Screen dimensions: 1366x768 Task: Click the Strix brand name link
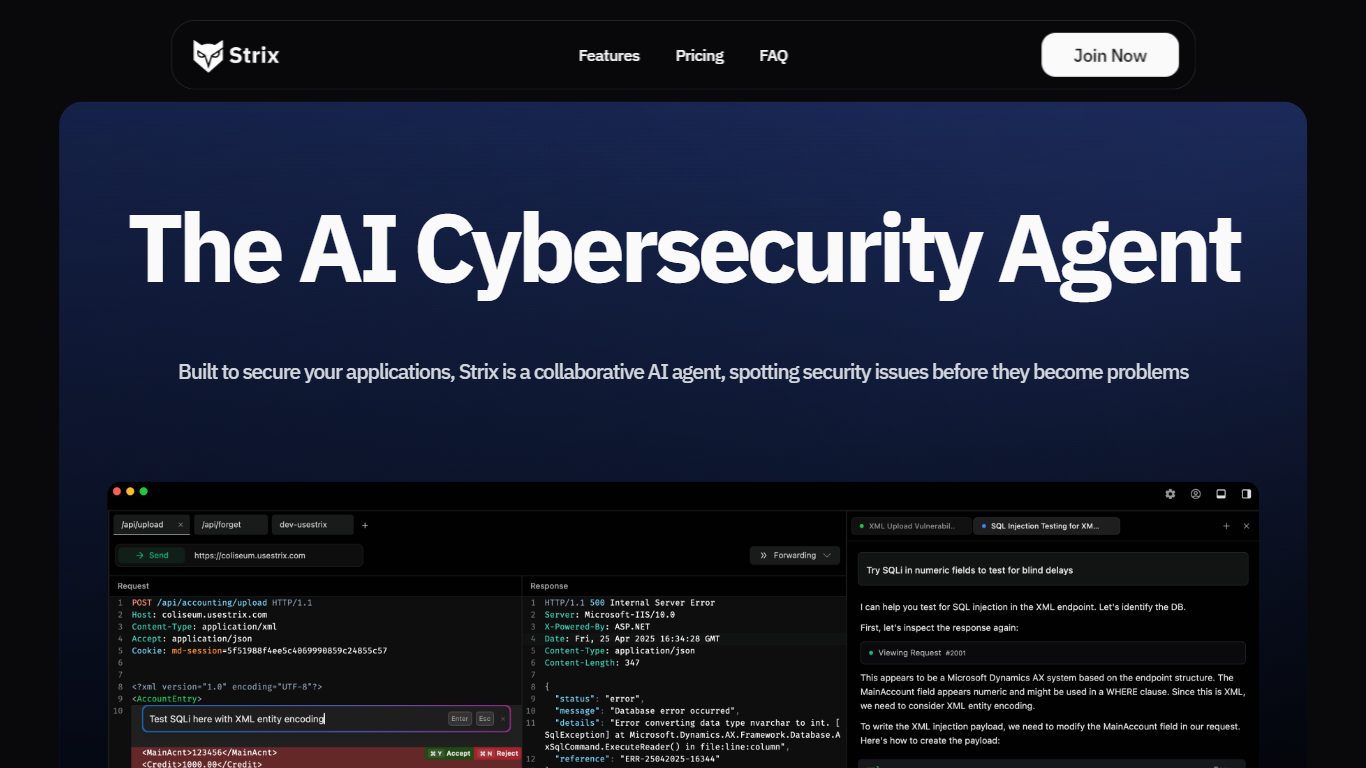[254, 56]
